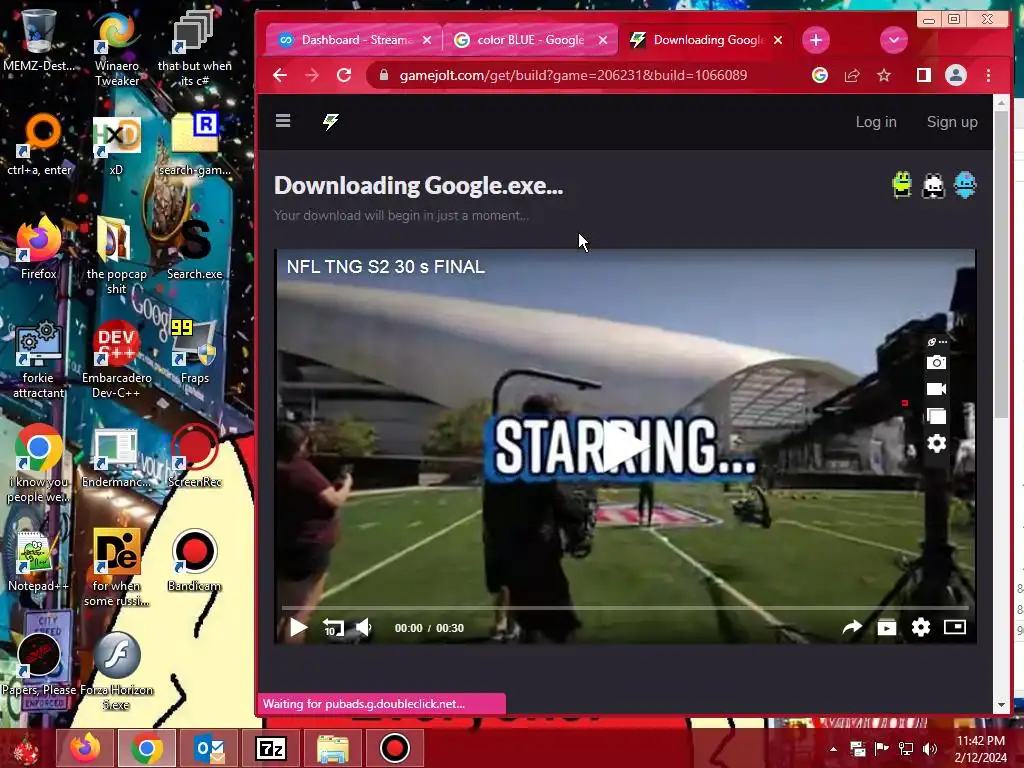Open the video playlist icon in player controls
Image resolution: width=1024 pixels, height=768 pixels.
[x=886, y=628]
